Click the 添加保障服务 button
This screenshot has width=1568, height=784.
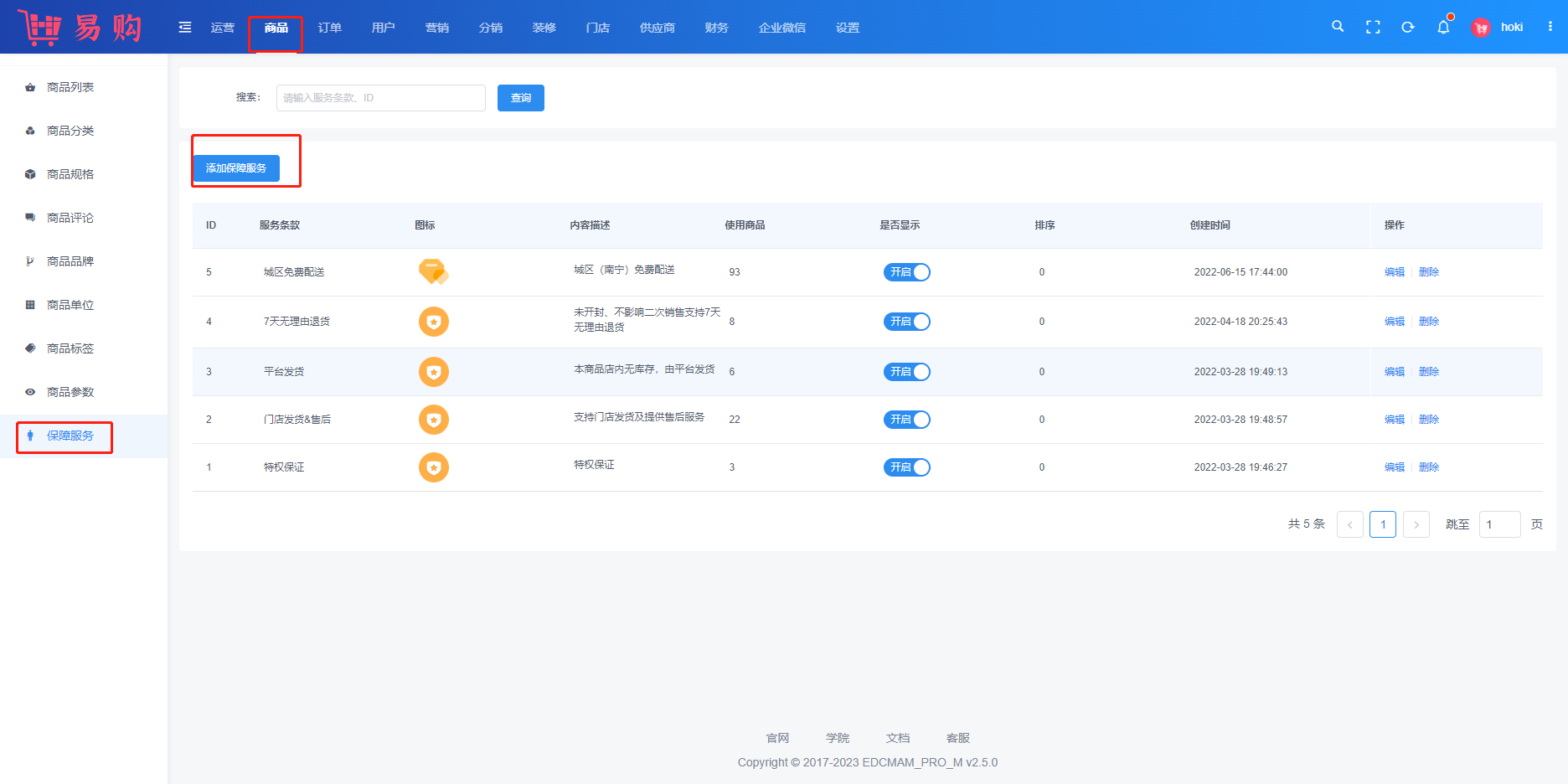(236, 168)
